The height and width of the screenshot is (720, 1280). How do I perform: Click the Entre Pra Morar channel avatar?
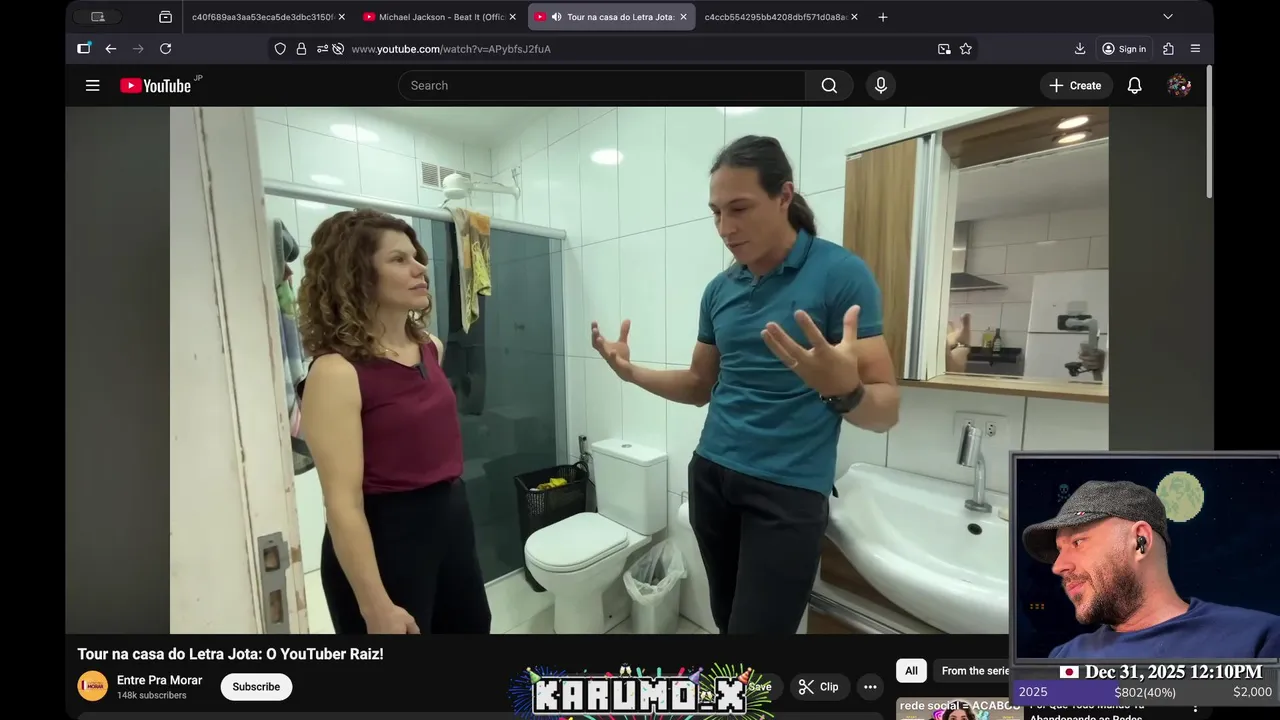click(x=92, y=686)
